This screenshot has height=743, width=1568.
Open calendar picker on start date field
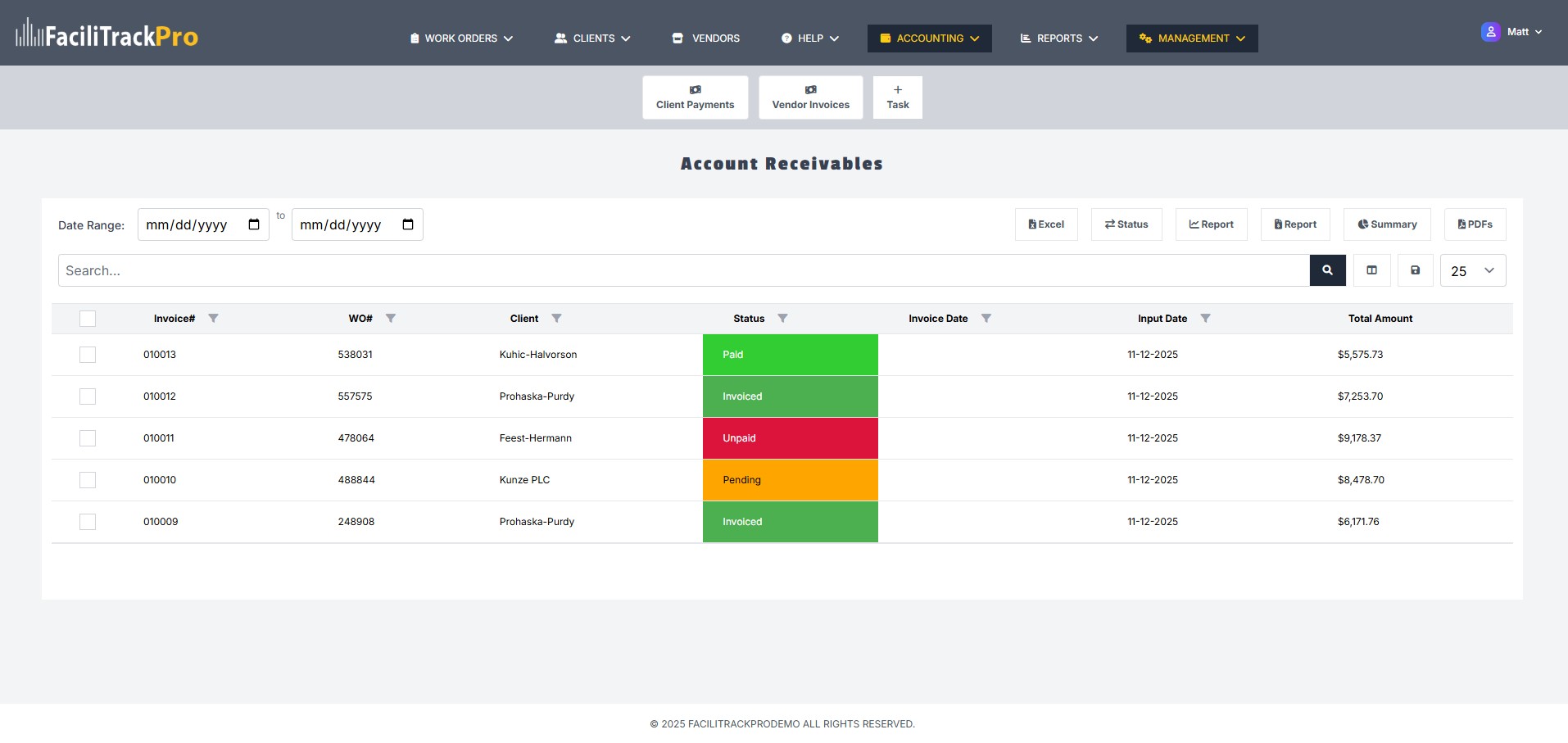click(x=254, y=224)
